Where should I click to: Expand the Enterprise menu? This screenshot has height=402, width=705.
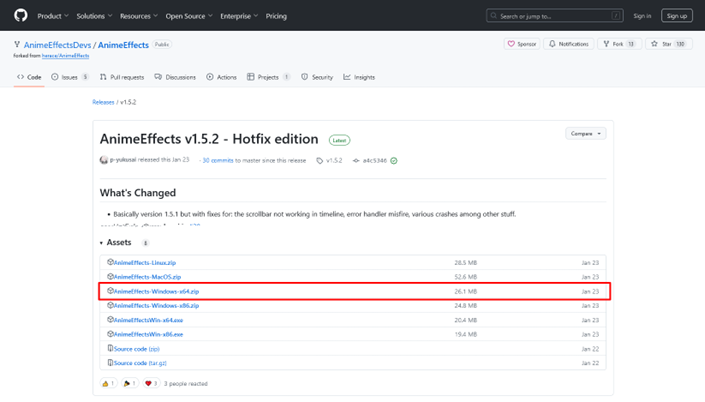[239, 16]
